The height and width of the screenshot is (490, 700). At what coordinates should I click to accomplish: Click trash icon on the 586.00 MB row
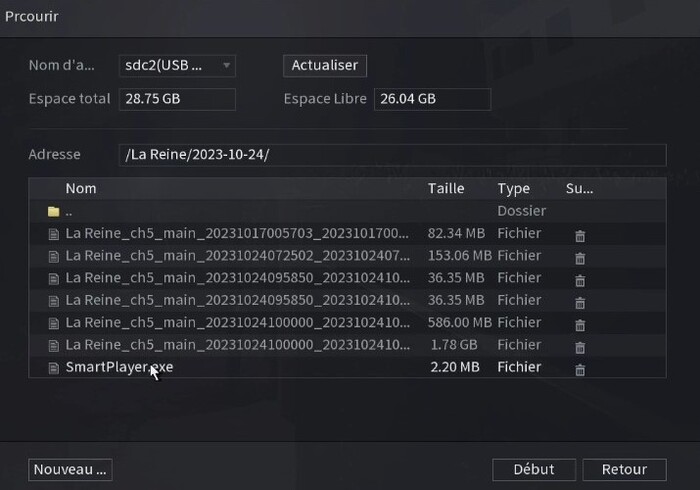(579, 324)
